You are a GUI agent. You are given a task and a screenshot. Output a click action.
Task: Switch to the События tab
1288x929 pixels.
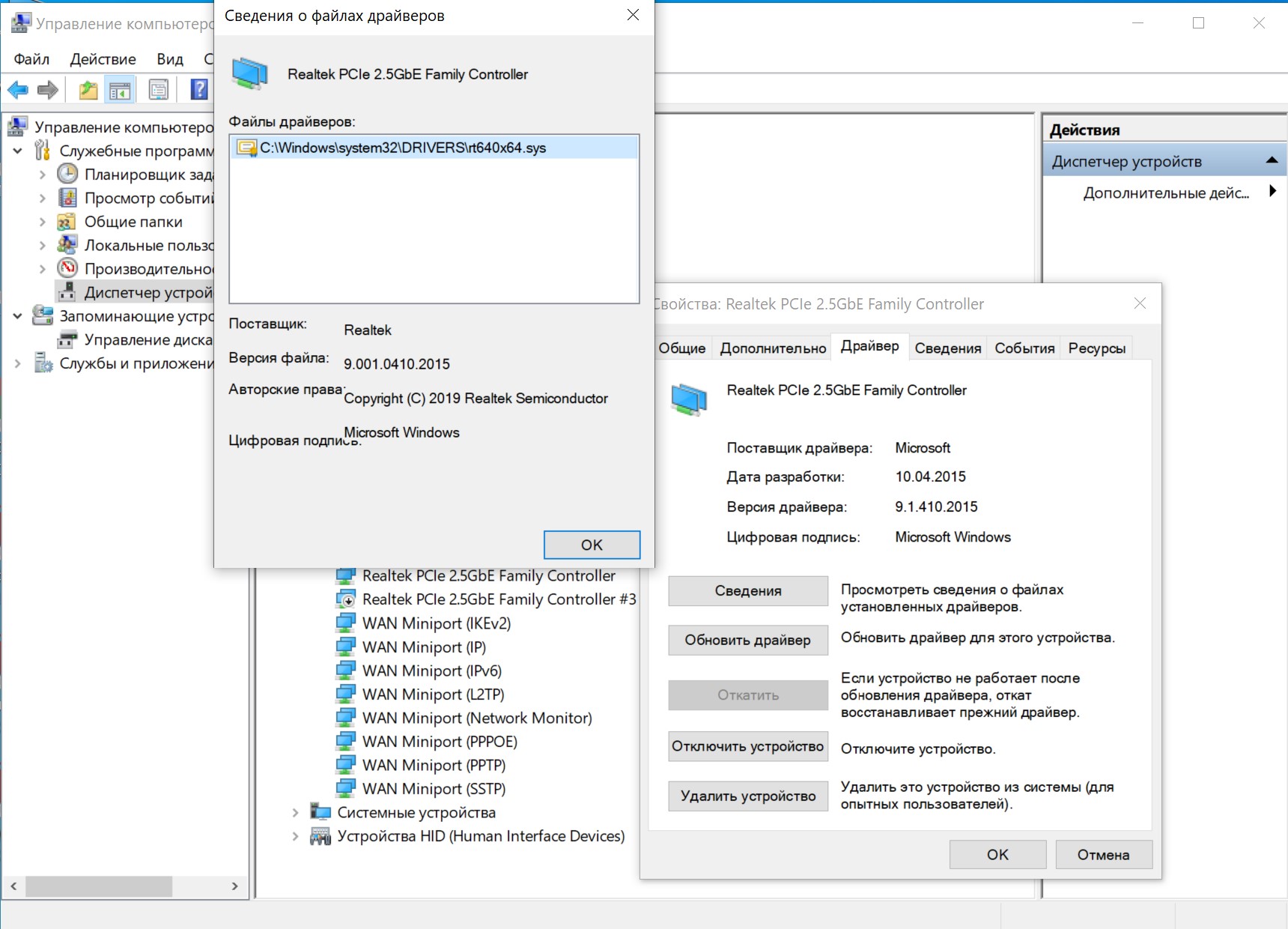point(1024,348)
